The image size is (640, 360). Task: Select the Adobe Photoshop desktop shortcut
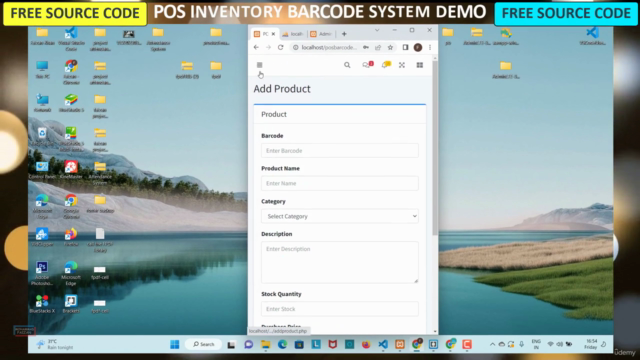(42, 273)
